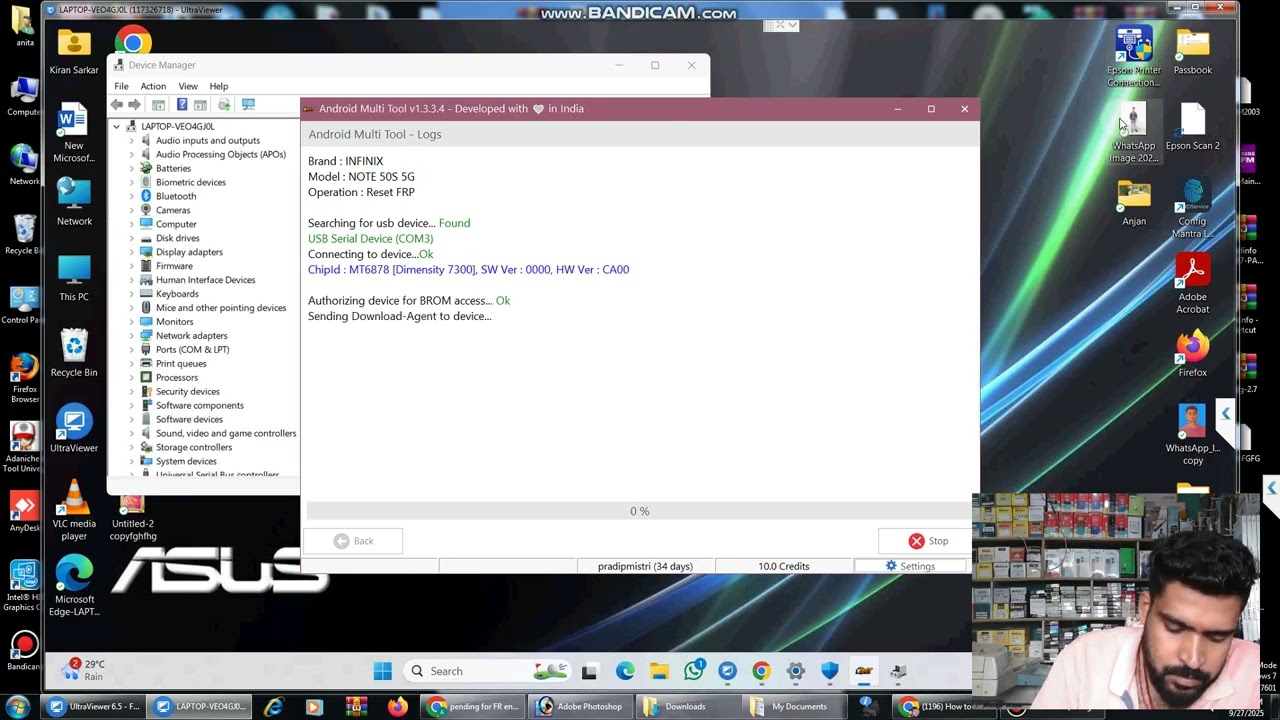Expand the Disk drives node

click(x=131, y=239)
